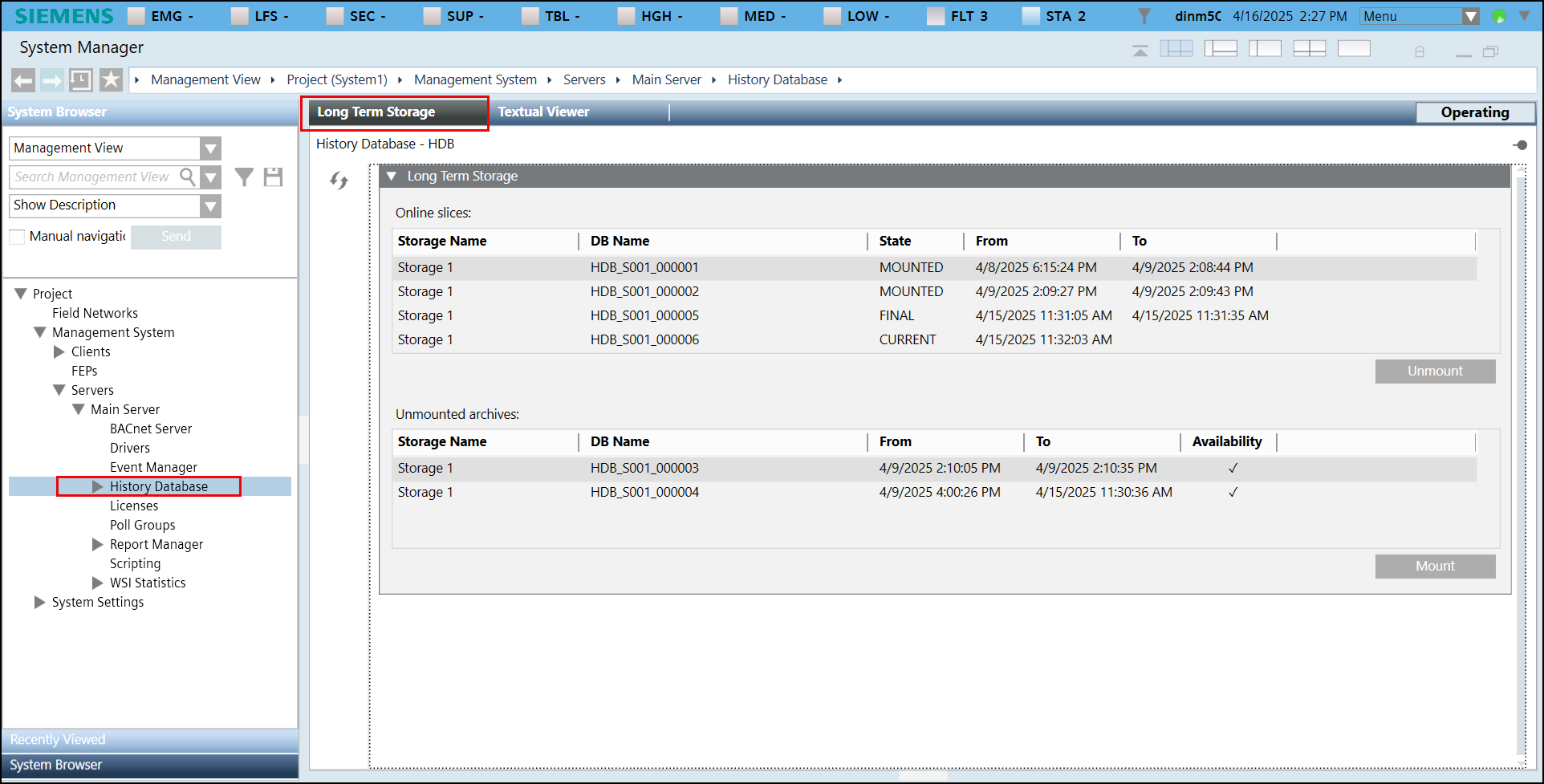Viewport: 1544px width, 784px height.
Task: Click the navigation history clock icon
Action: 81,80
